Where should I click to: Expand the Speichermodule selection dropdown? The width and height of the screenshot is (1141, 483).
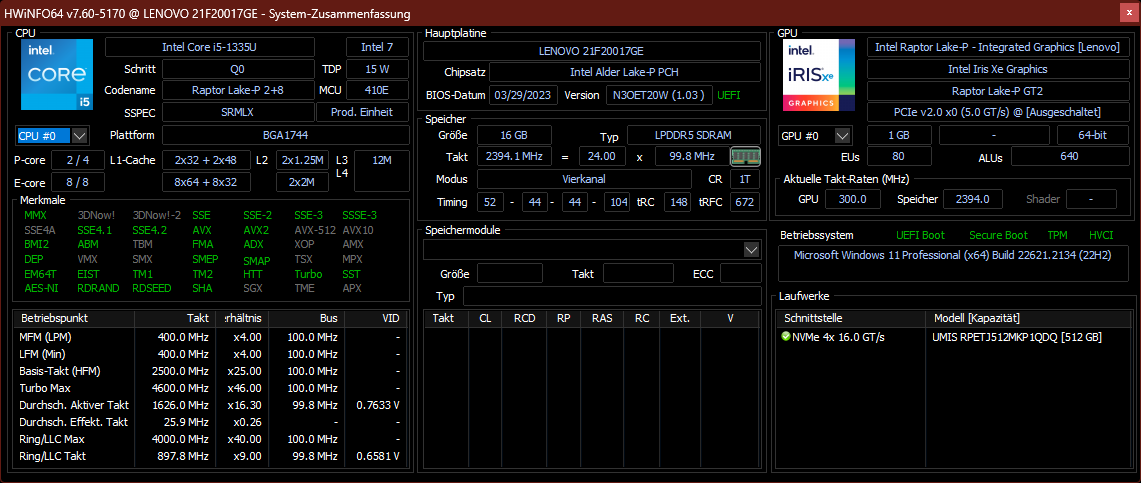752,249
